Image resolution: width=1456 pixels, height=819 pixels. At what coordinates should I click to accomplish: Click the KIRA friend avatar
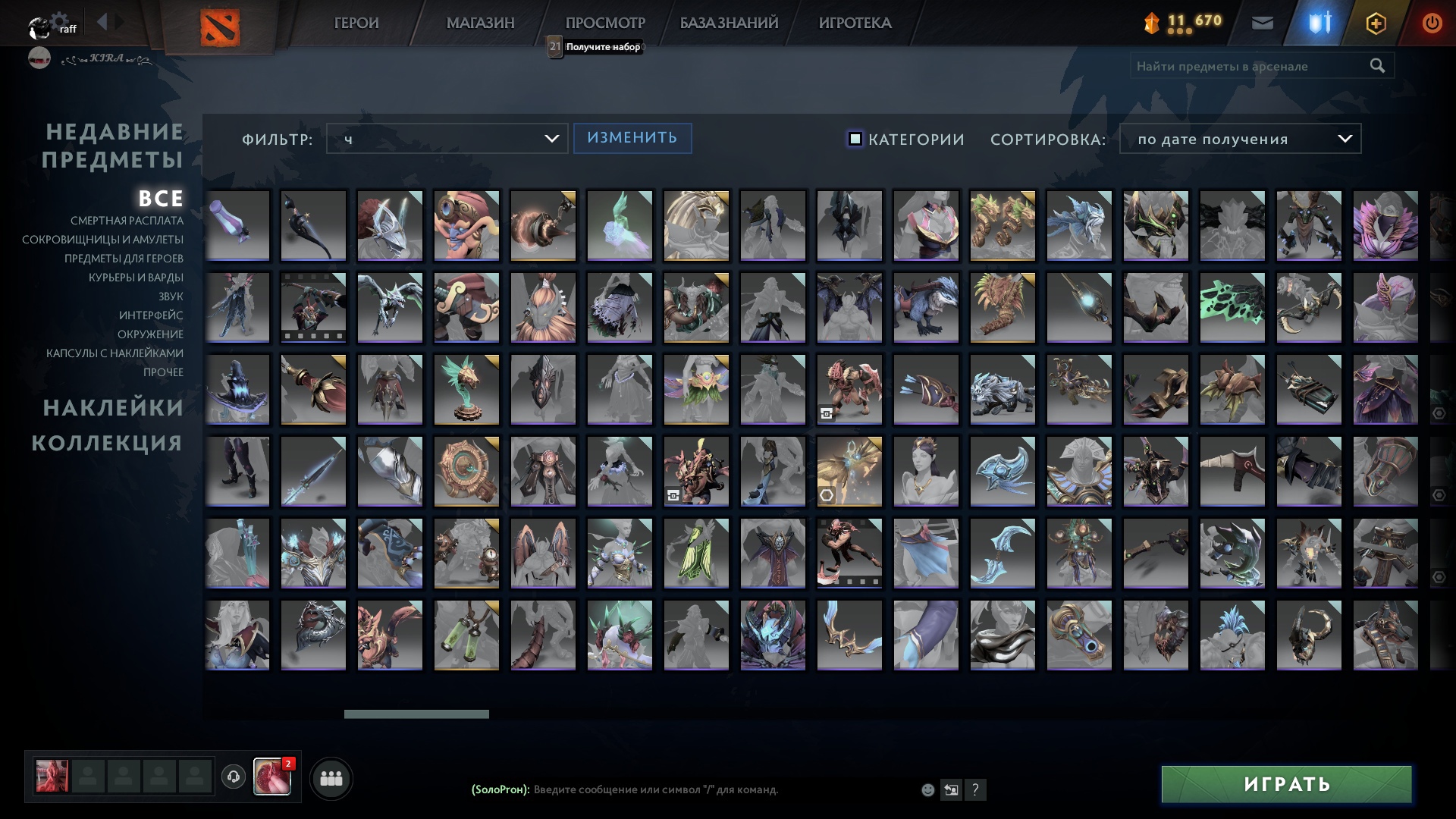pyautogui.click(x=39, y=58)
